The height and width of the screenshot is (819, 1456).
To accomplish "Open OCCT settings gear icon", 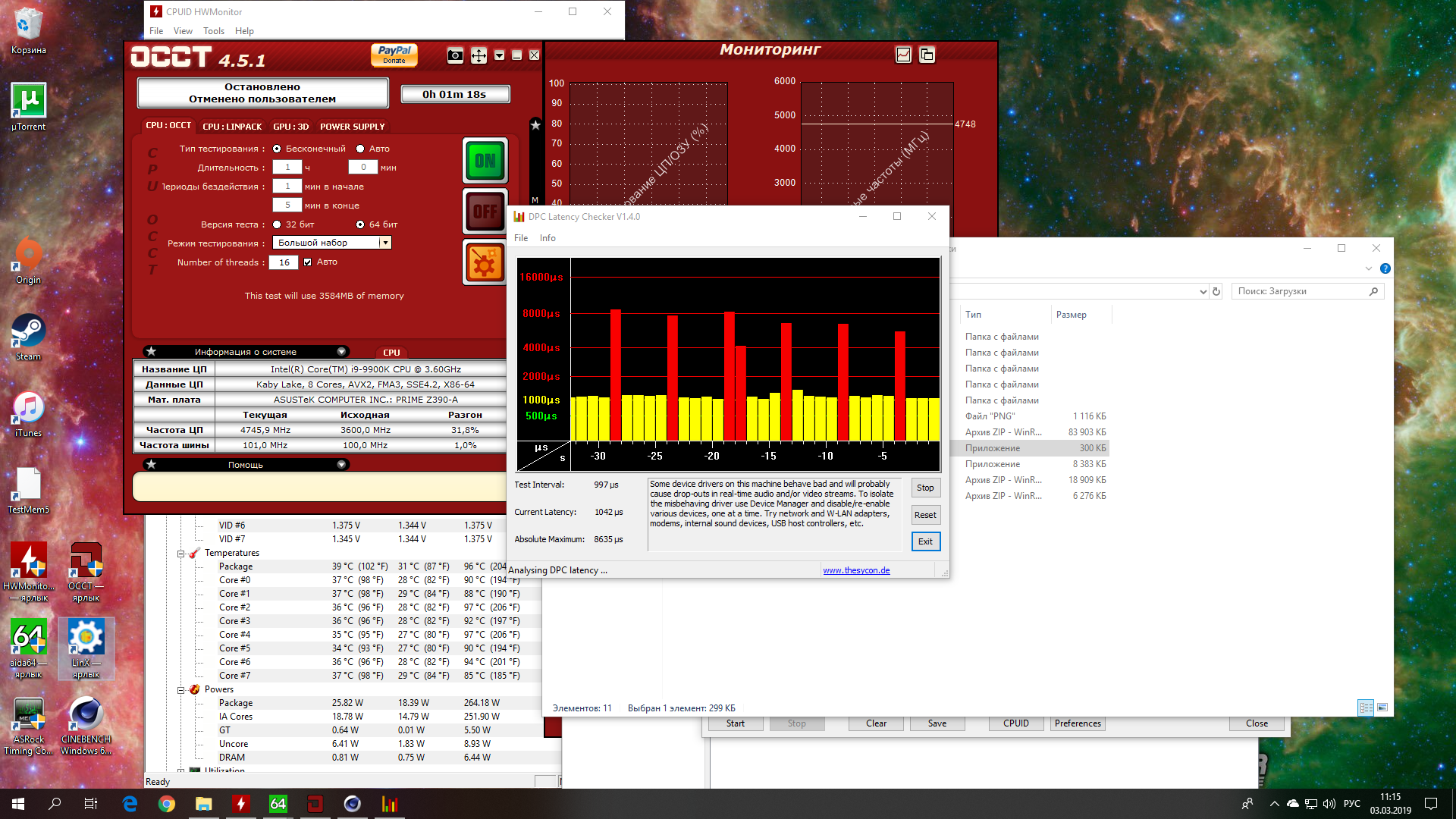I will pyautogui.click(x=485, y=262).
